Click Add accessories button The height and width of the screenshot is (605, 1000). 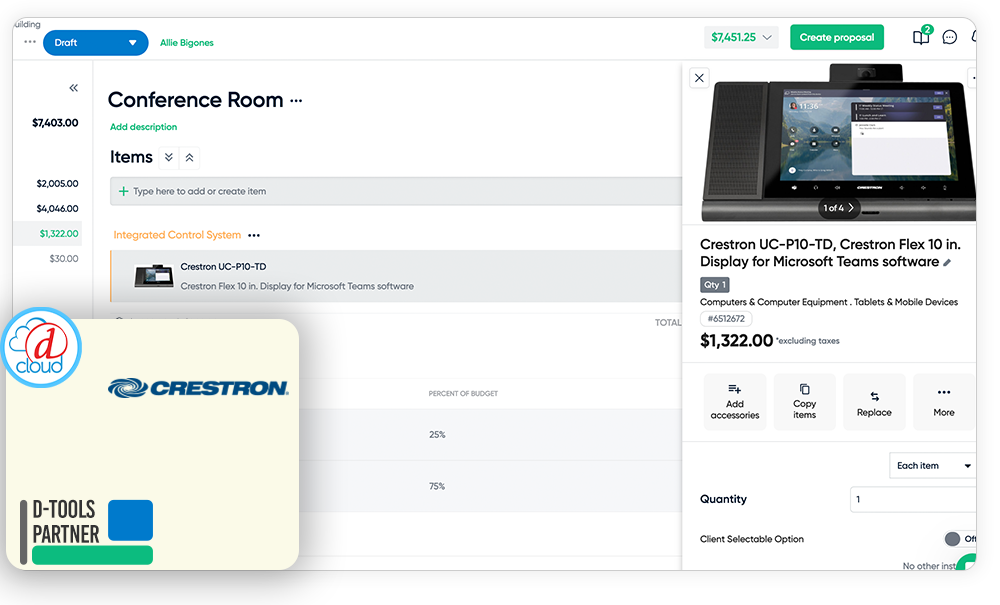(x=735, y=402)
